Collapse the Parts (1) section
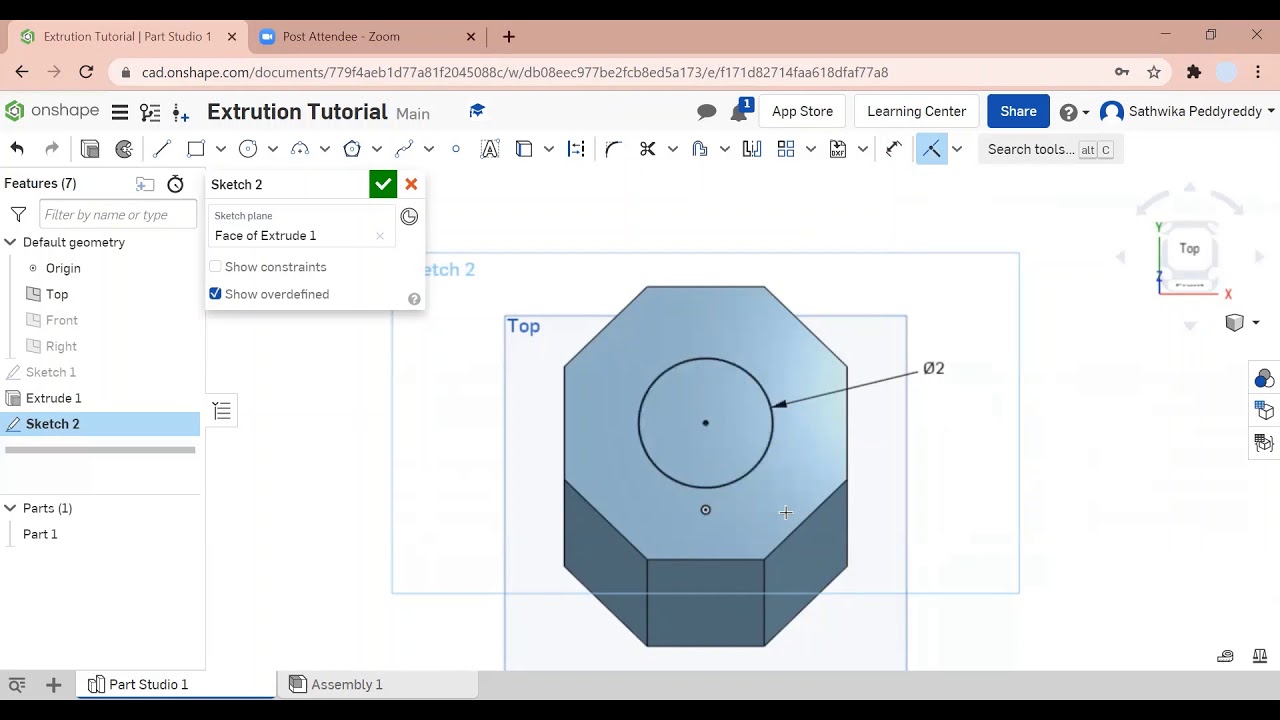 point(10,508)
